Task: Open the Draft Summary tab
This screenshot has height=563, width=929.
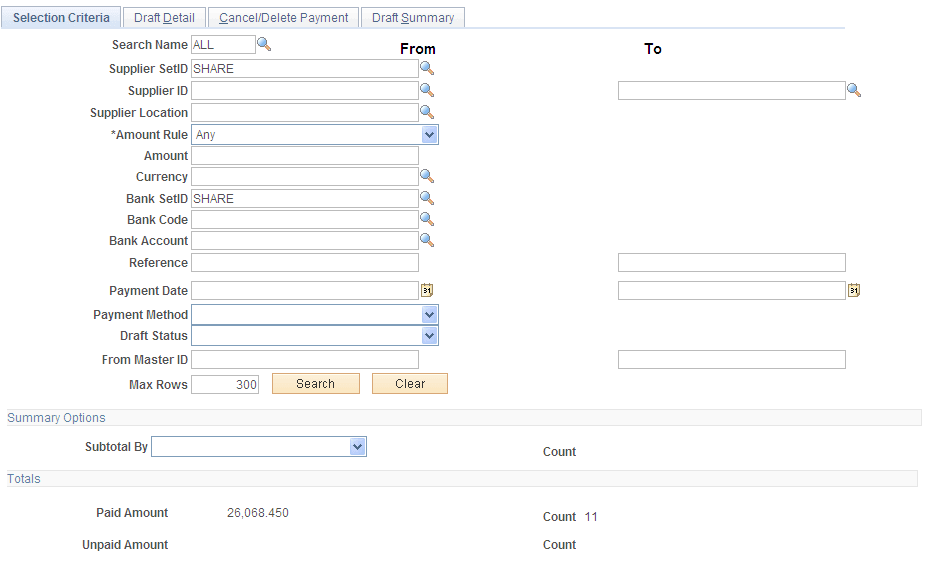Action: (413, 18)
